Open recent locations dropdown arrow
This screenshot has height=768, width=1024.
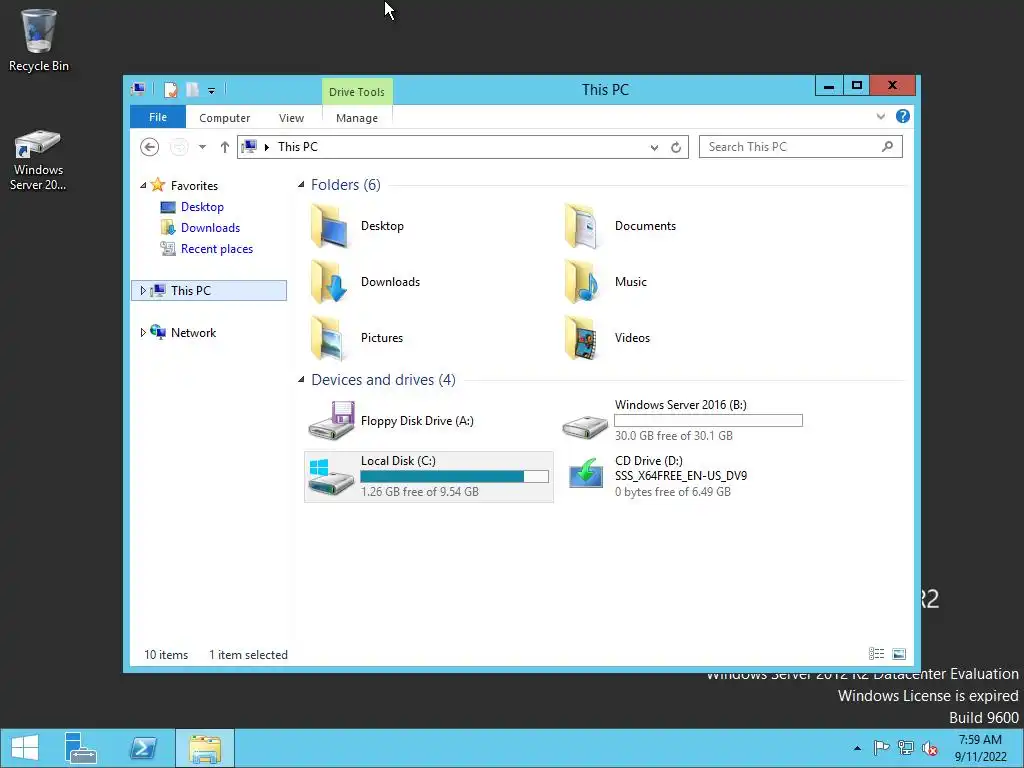tap(202, 147)
